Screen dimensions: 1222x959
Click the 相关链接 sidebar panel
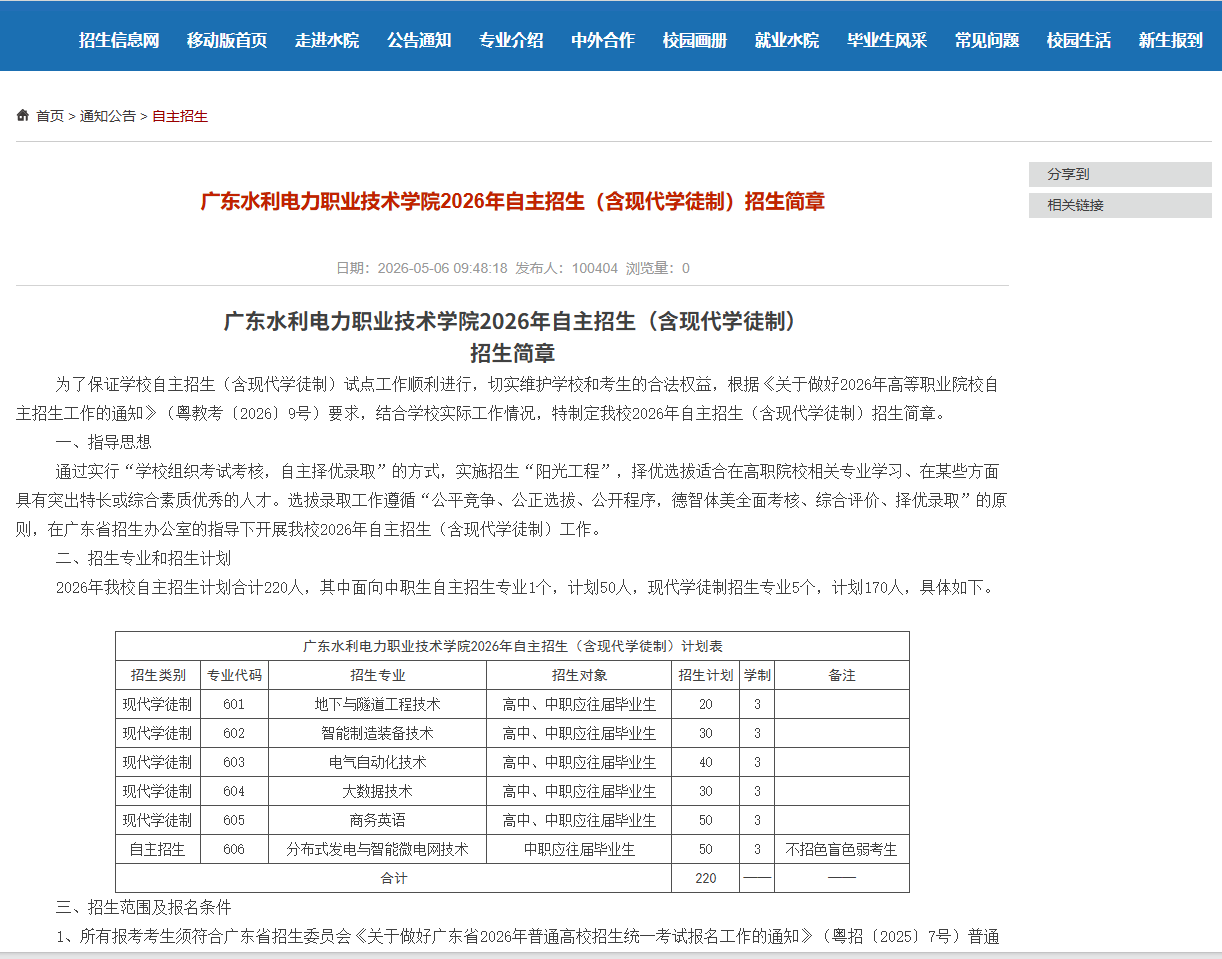pyautogui.click(x=1120, y=205)
